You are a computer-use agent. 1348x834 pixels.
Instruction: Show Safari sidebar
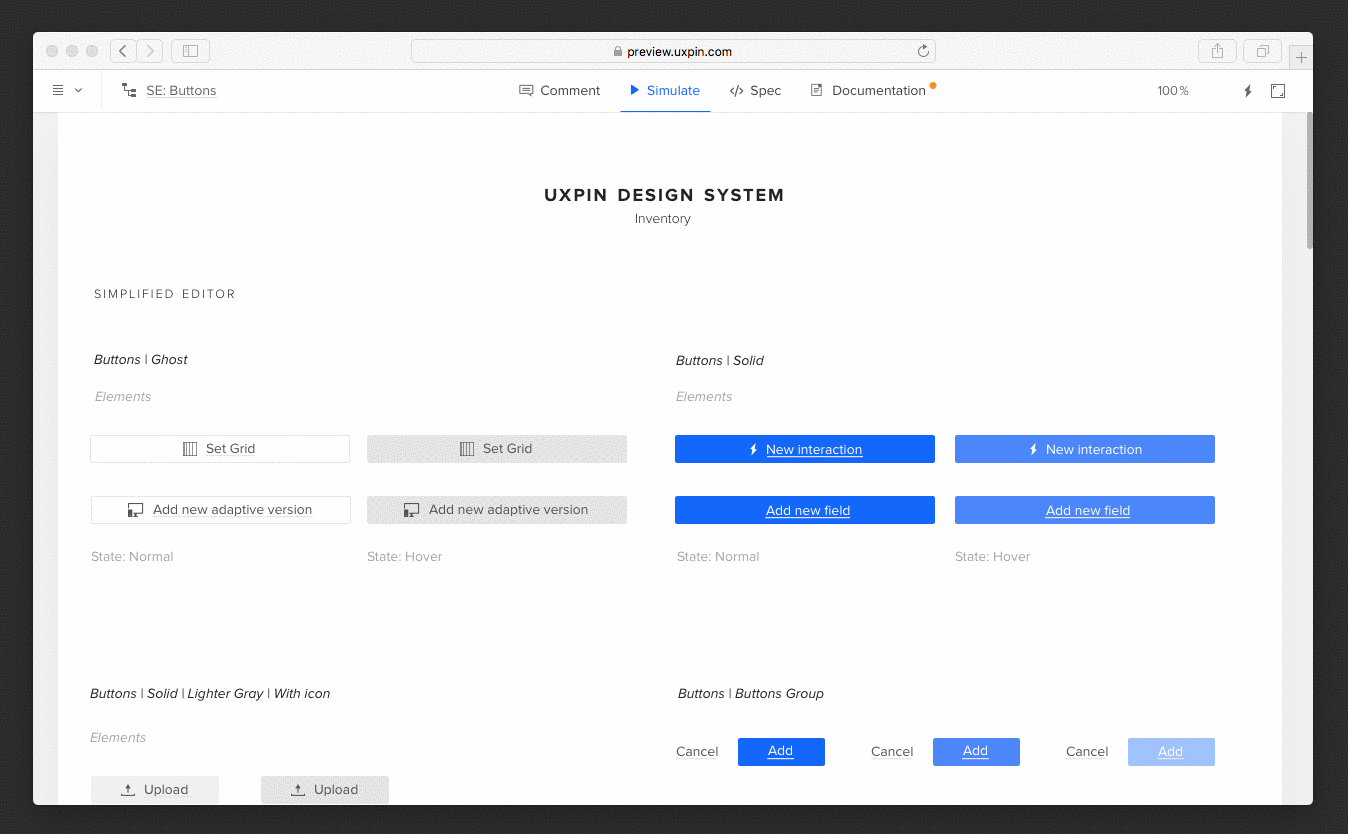(x=190, y=51)
